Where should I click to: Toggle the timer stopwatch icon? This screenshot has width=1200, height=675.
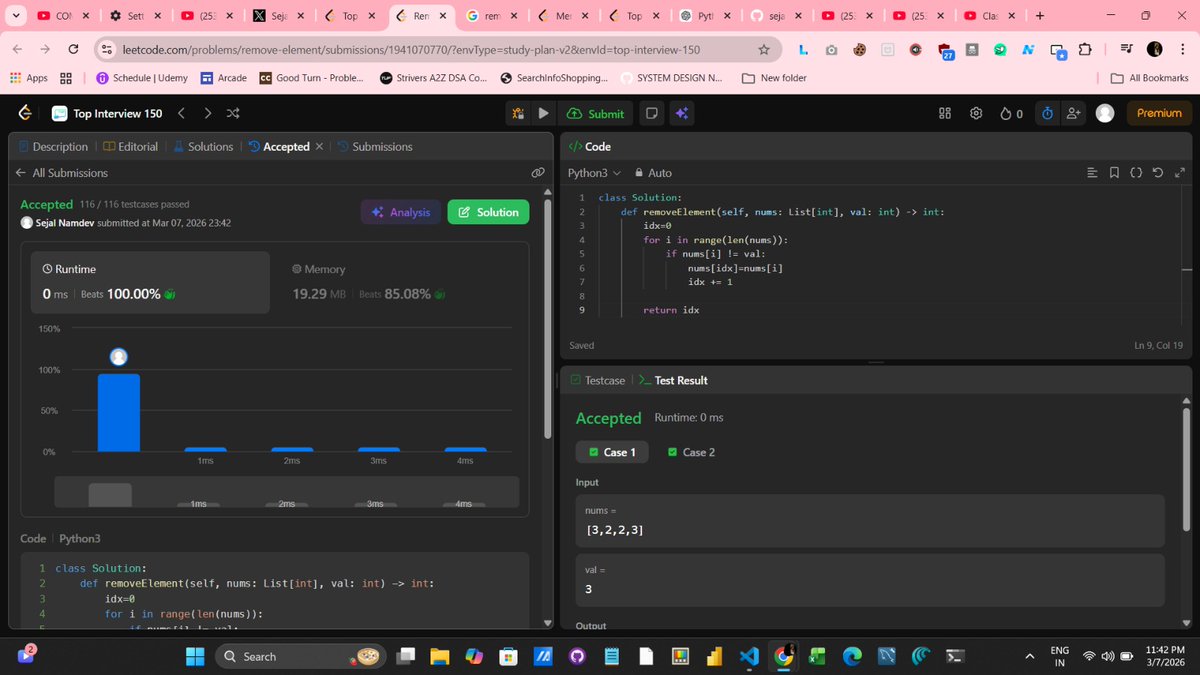click(1047, 113)
